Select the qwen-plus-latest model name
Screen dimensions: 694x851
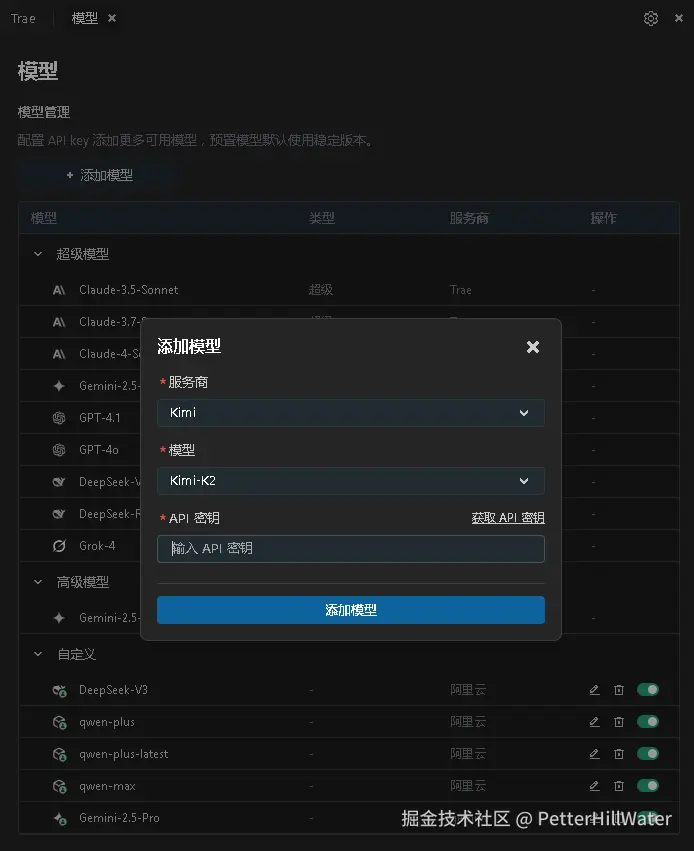click(x=124, y=754)
